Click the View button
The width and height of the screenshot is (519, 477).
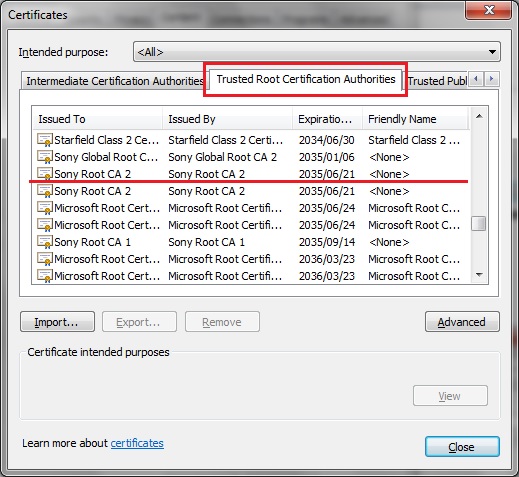(x=450, y=396)
